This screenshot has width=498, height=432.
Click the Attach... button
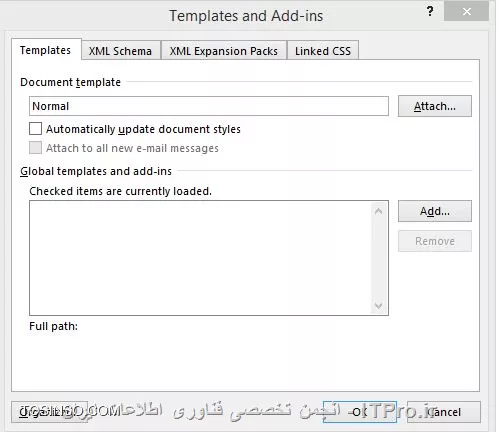[x=435, y=106]
